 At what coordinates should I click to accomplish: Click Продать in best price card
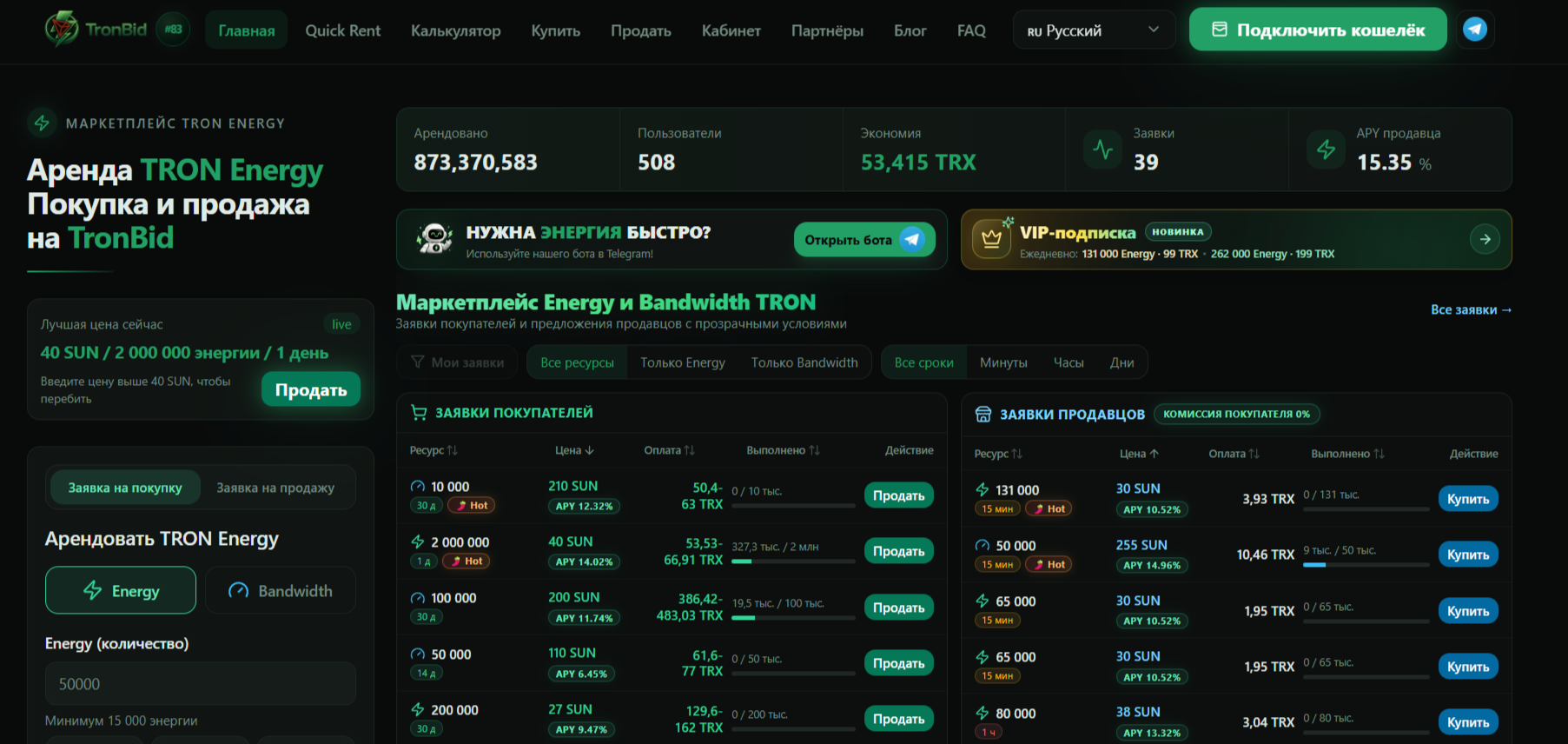point(311,389)
